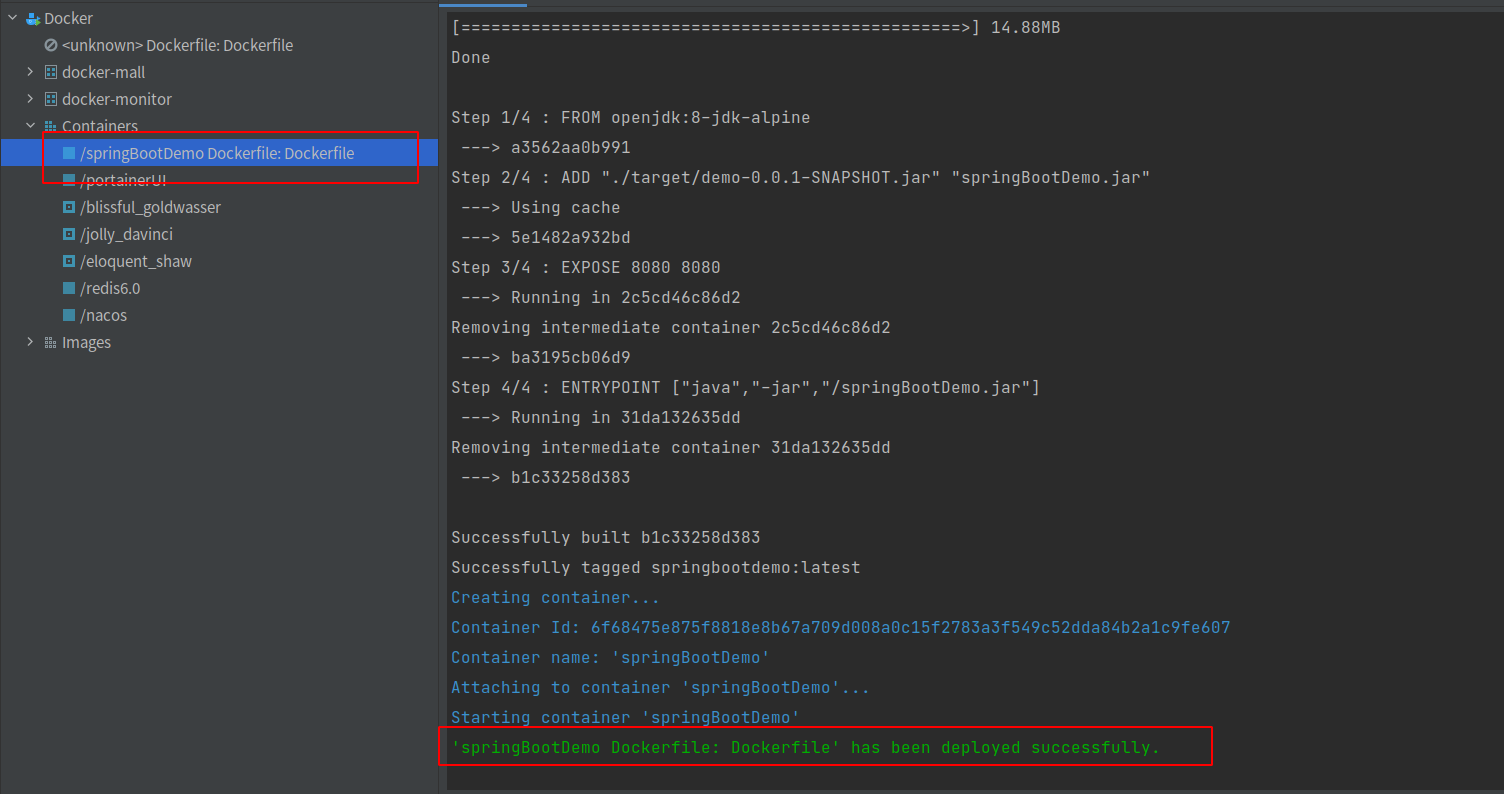Viewport: 1504px width, 794px height.
Task: Click the Containers group icon
Action: click(51, 126)
